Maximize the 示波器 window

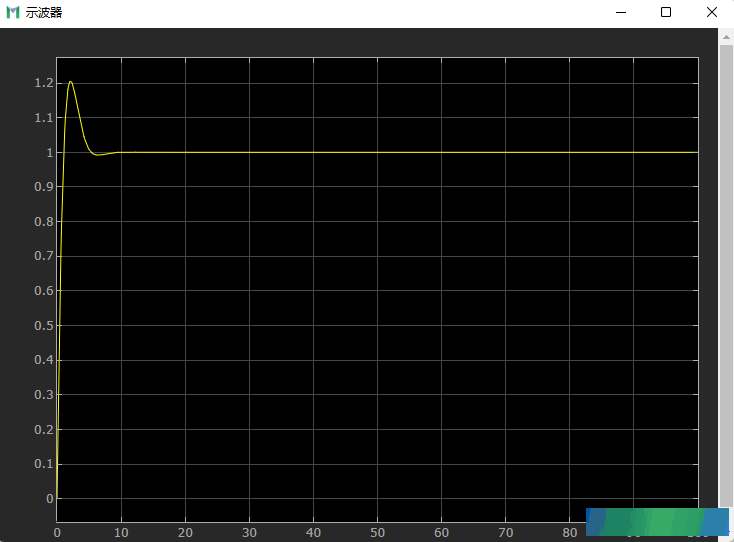pos(666,12)
